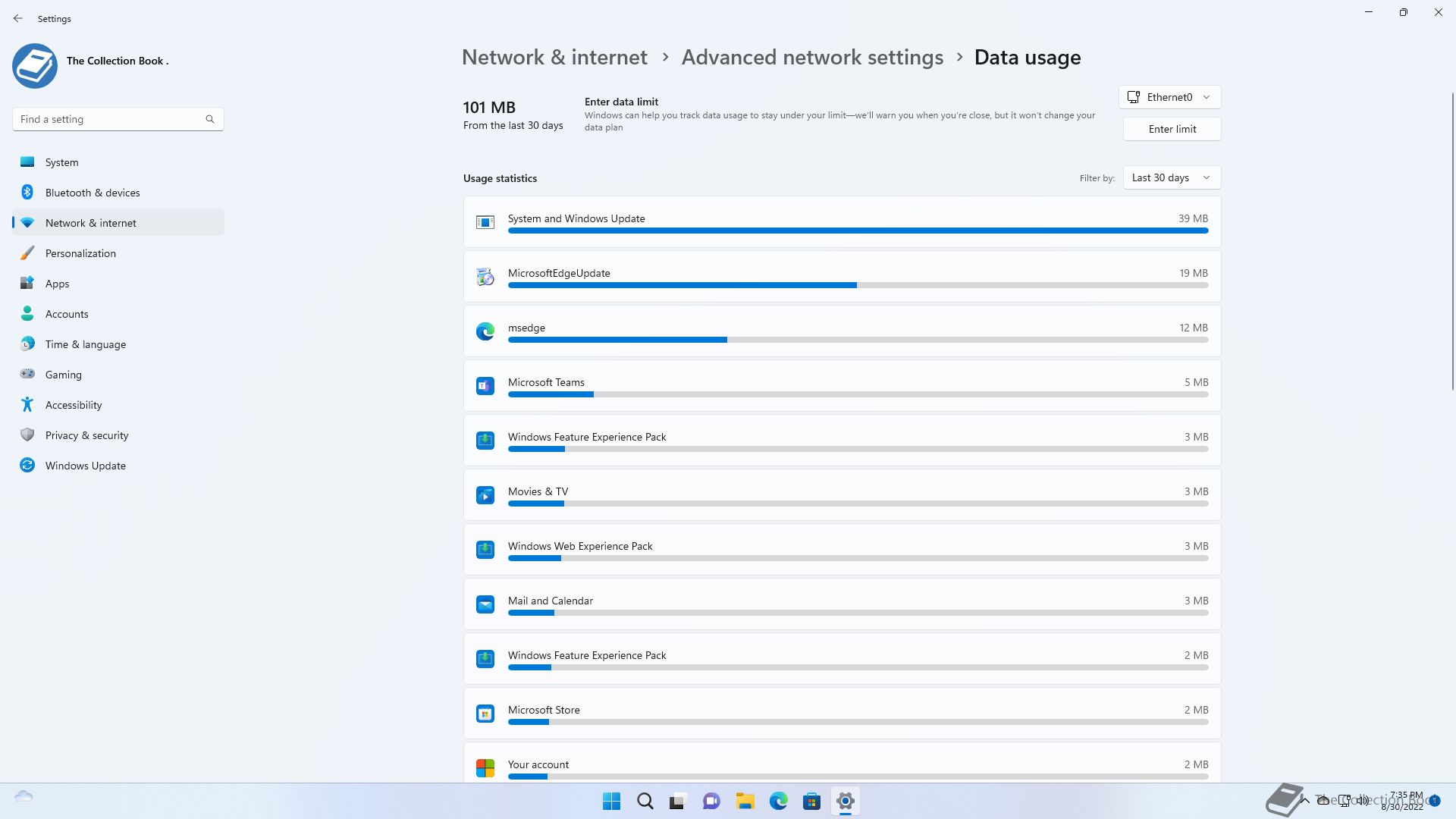Click the 'Movies & TV' row label
The image size is (1456, 819).
538,491
